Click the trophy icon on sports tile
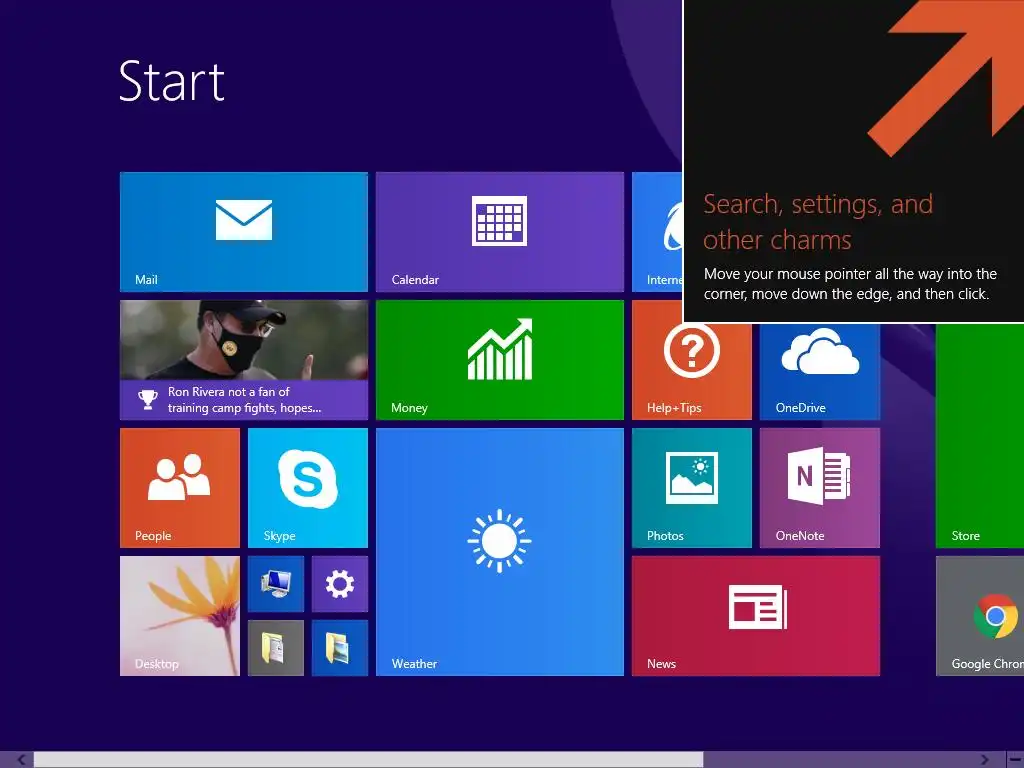The image size is (1024, 768). click(148, 400)
